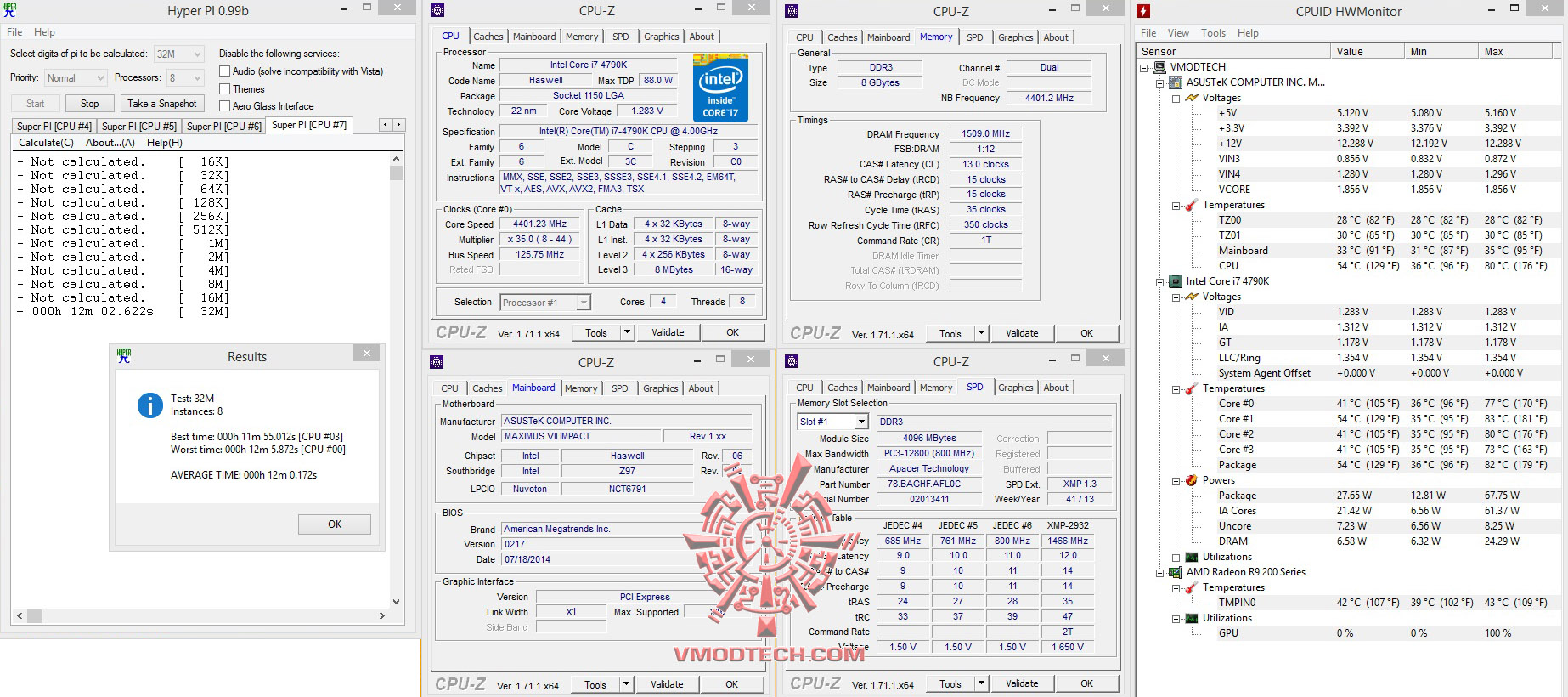Click the info icon in Results dialog

click(x=149, y=405)
